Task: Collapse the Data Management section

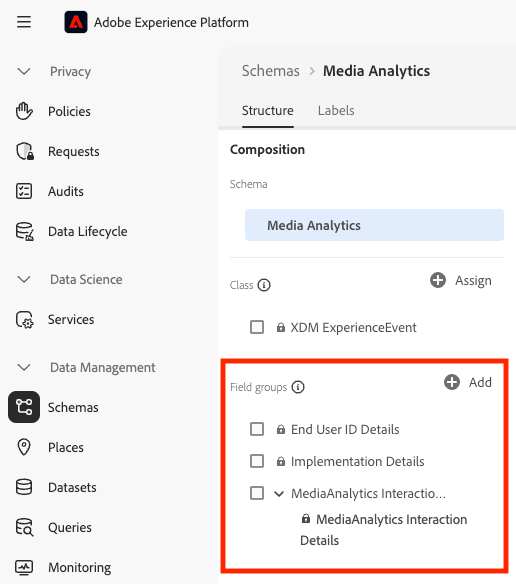Action: [24, 367]
